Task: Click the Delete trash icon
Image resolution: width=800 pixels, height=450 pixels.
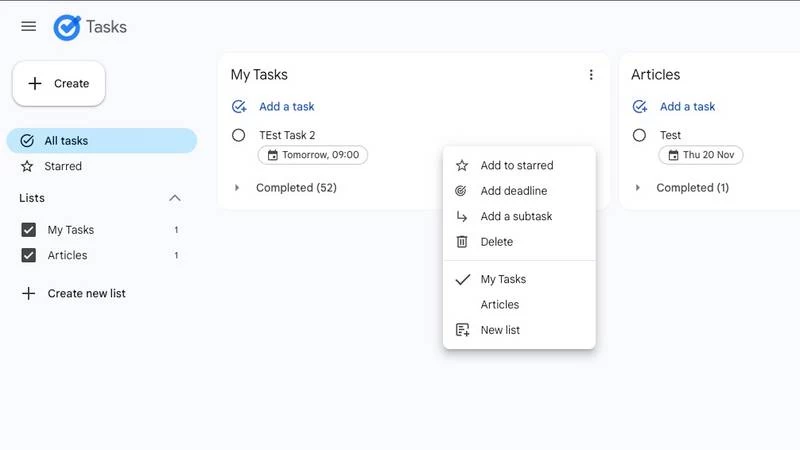Action: [462, 242]
